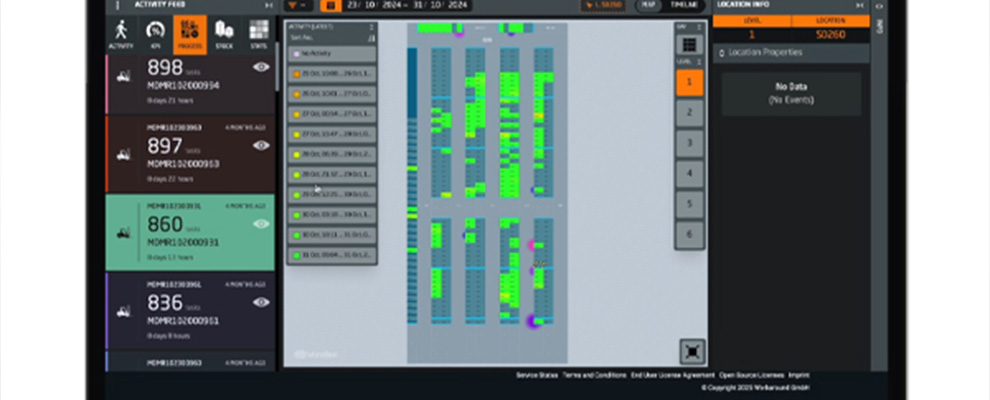The image size is (990, 400).
Task: Switch to the Stock view icon
Action: pyautogui.click(x=224, y=33)
